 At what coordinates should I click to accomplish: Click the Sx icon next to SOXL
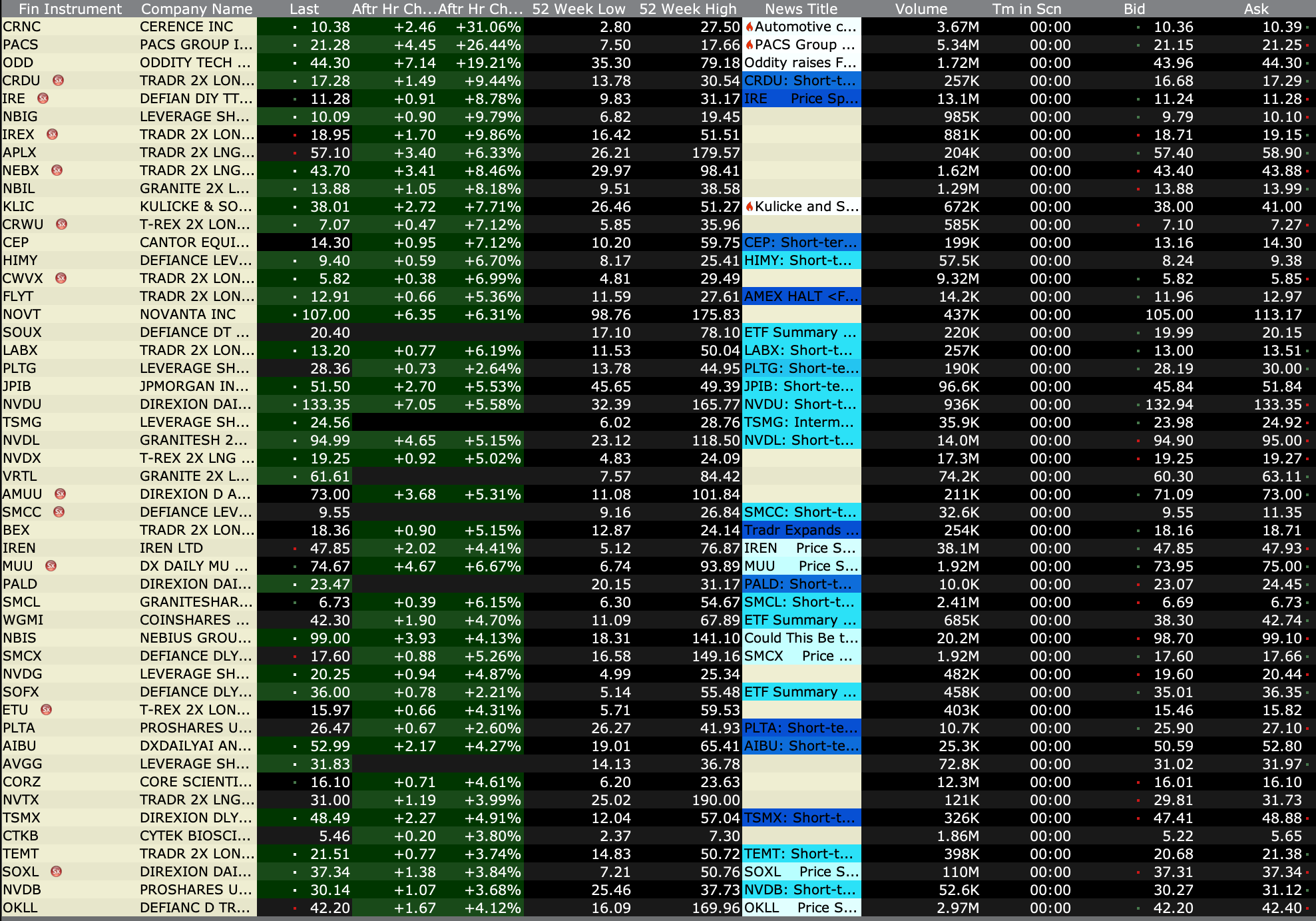(57, 872)
